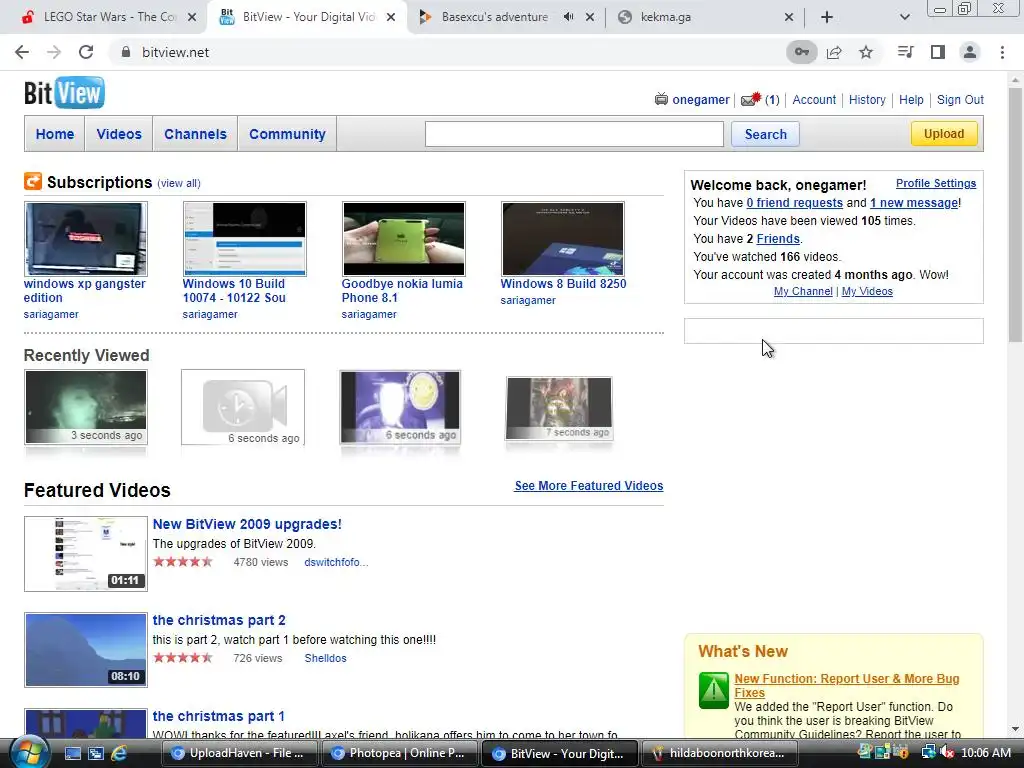Click the Show Desktop quick launch icon
Image resolution: width=1024 pixels, height=768 pixels.
(x=72, y=753)
